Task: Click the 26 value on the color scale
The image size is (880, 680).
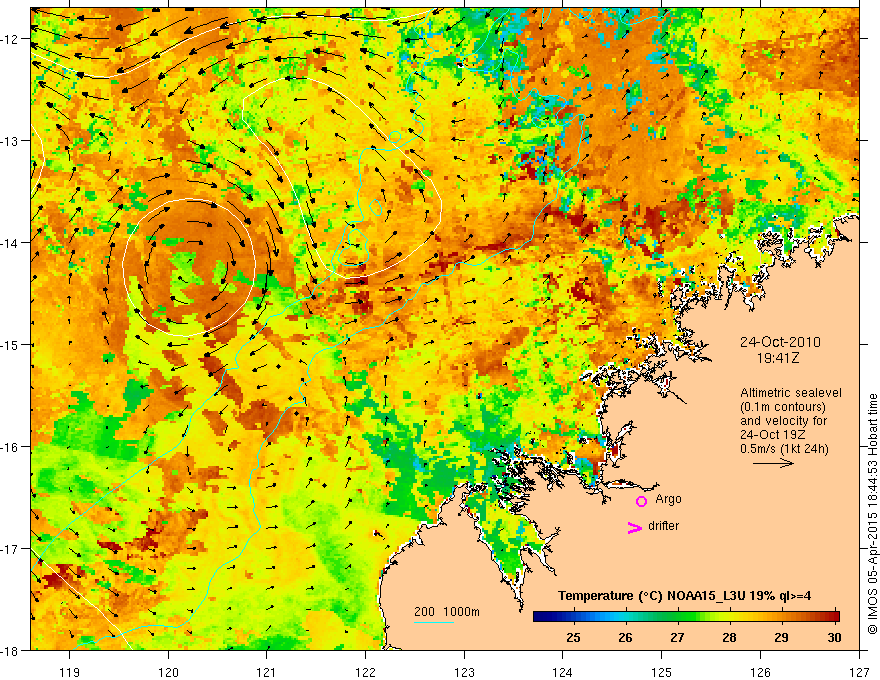Action: click(x=625, y=637)
